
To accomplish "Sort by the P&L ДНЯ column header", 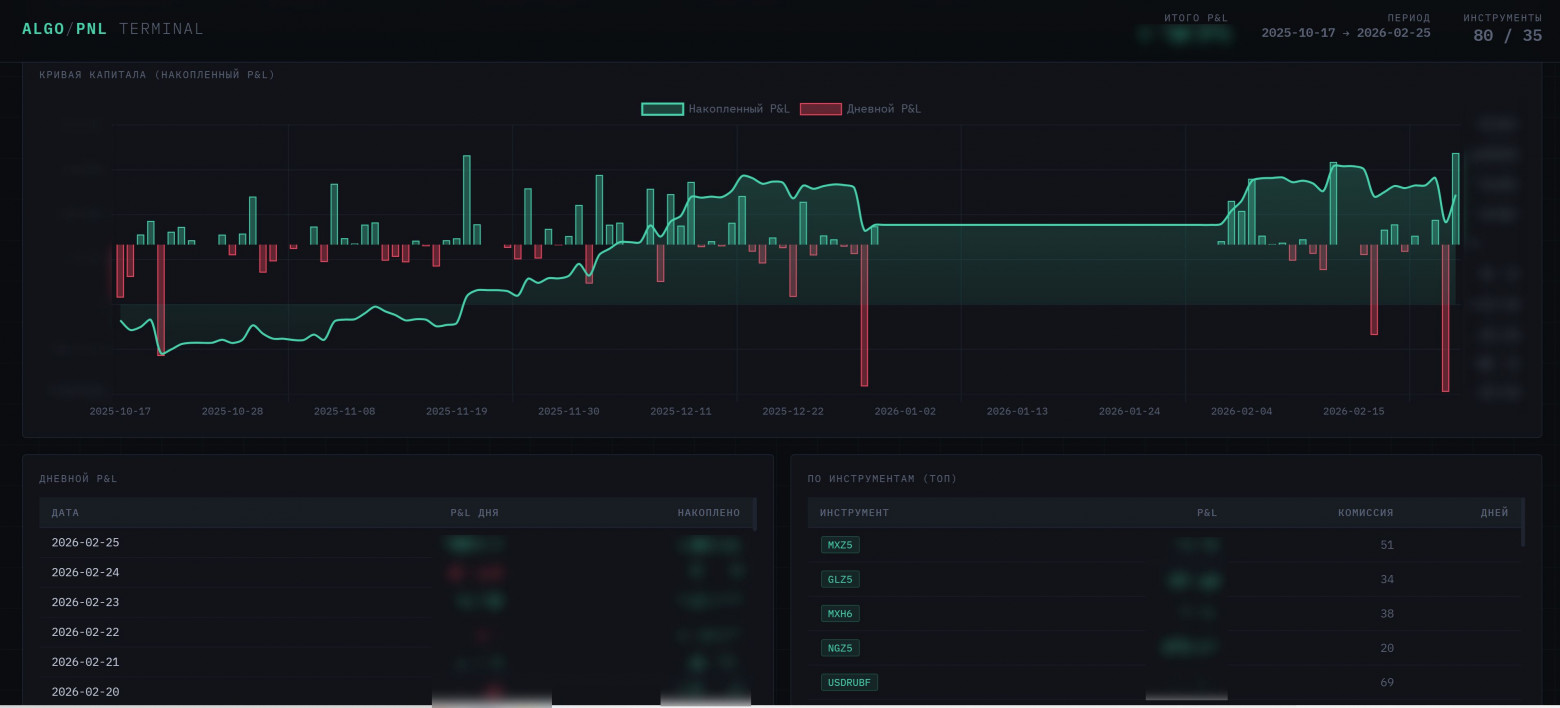I will [x=474, y=513].
